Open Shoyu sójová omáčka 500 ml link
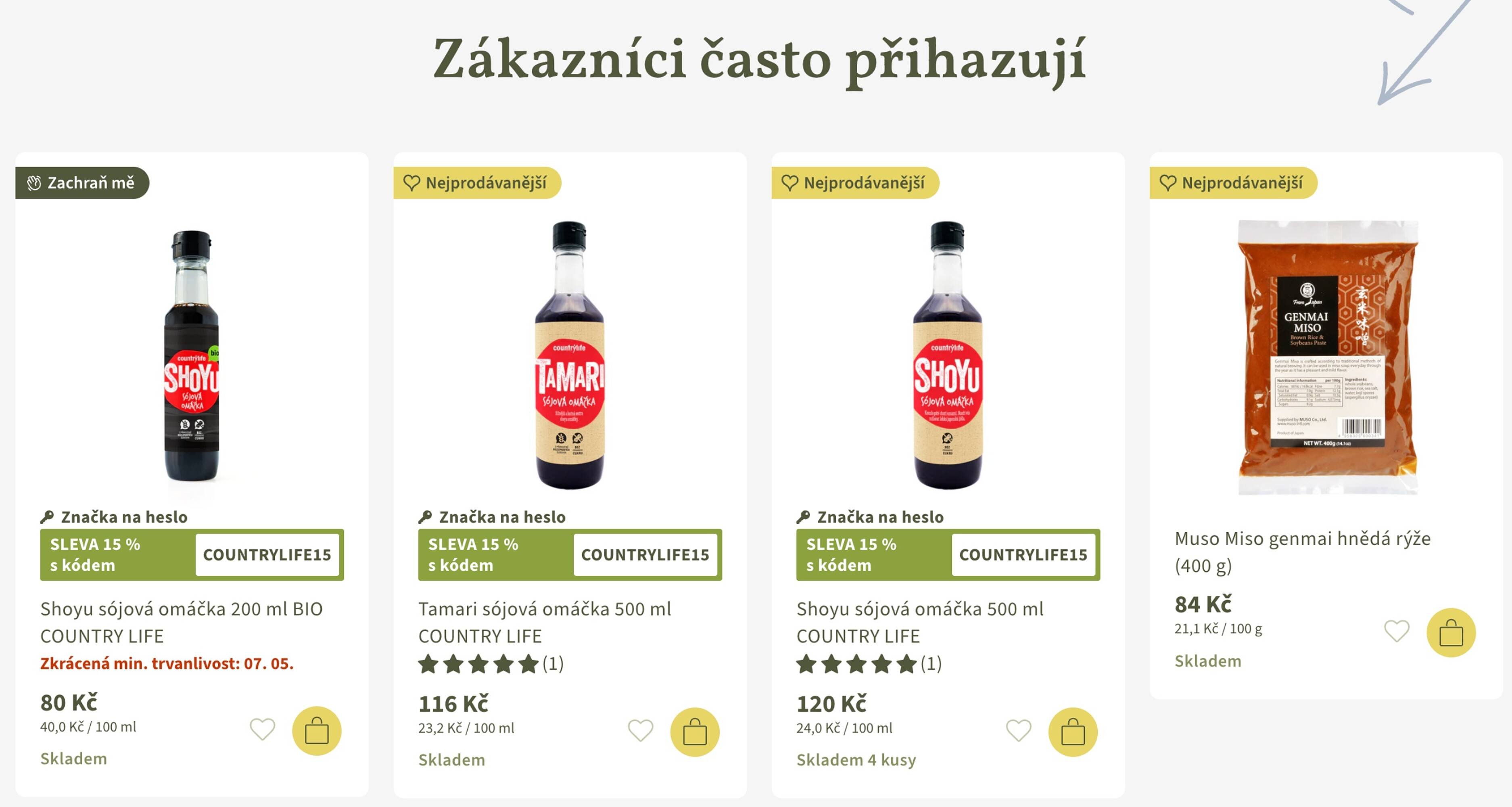Screen dimensions: 1512x807 click(x=920, y=622)
